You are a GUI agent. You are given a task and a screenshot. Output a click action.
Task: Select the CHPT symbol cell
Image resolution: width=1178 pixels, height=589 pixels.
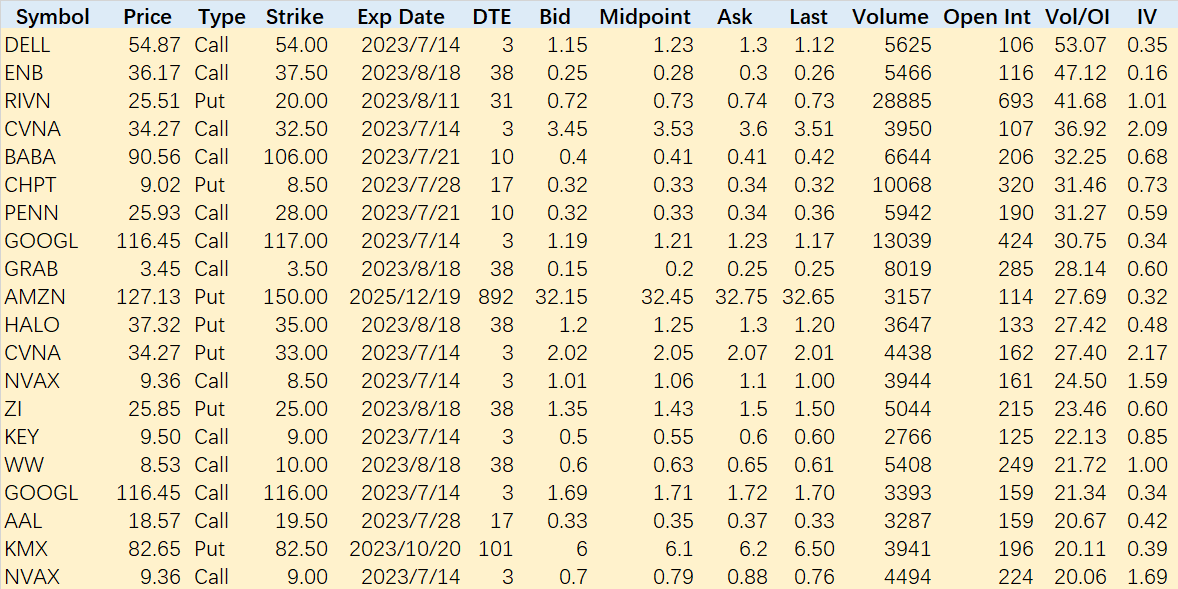tap(29, 185)
